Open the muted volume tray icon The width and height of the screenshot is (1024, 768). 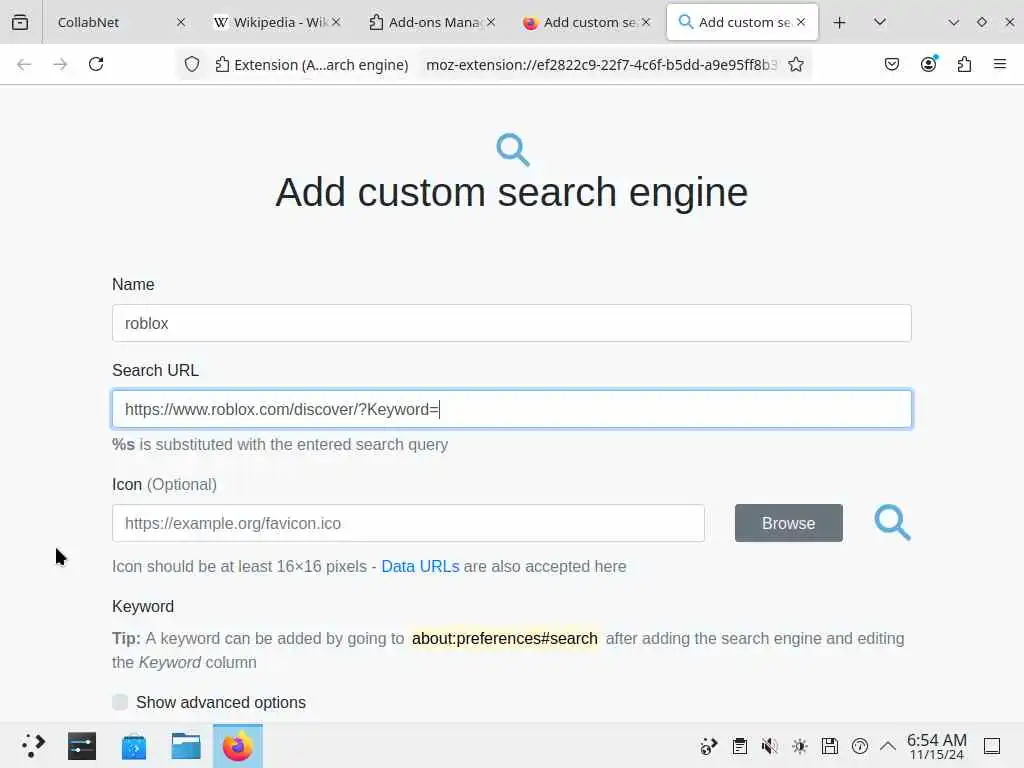pos(770,746)
